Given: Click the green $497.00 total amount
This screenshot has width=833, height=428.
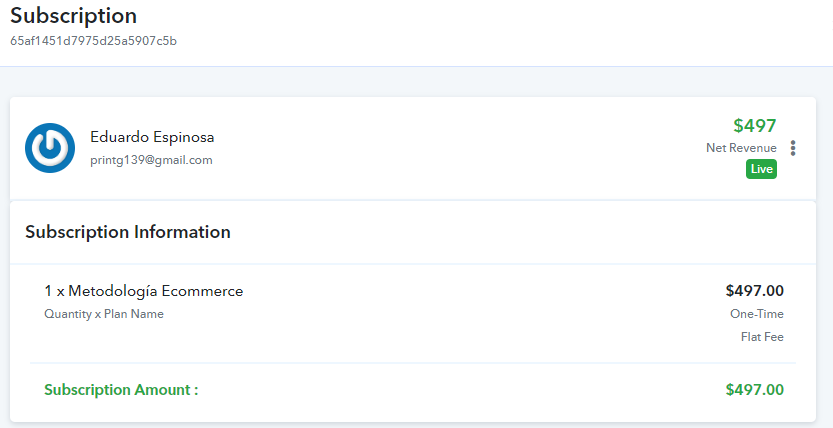Looking at the screenshot, I should [754, 390].
